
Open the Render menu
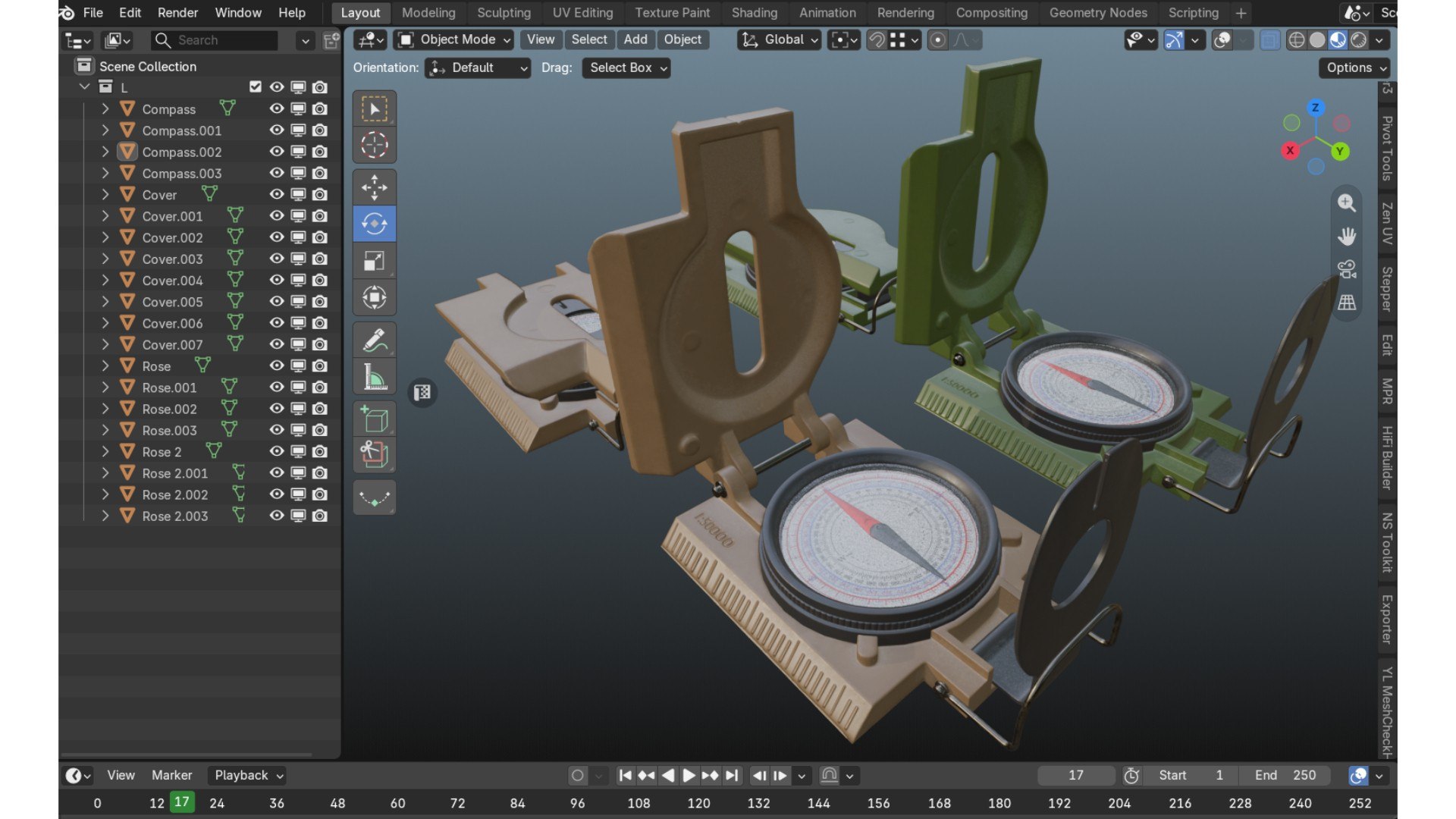tap(177, 13)
